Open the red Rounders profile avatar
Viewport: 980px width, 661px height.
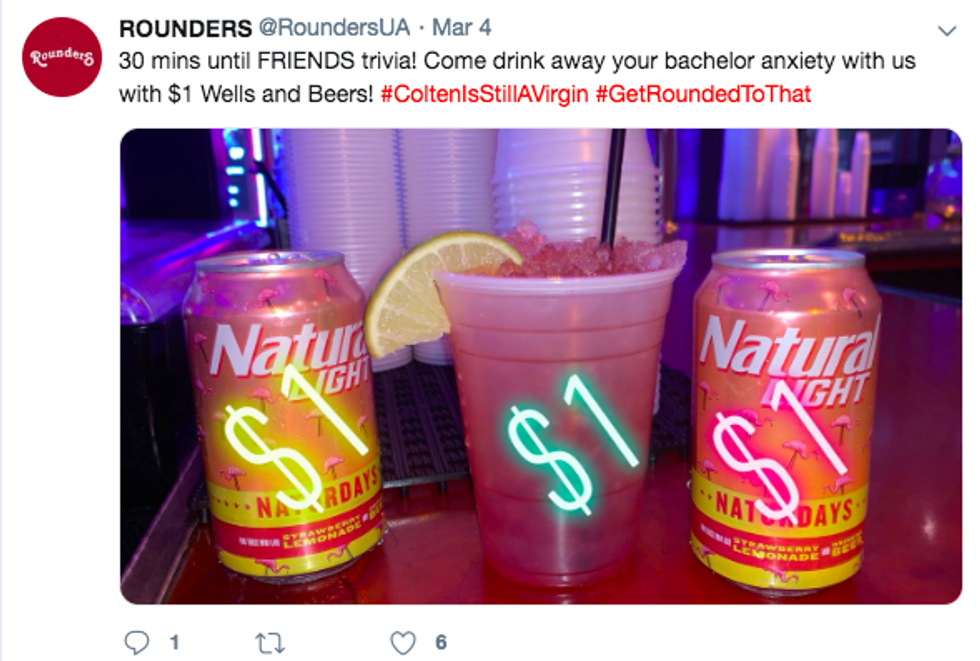tap(62, 57)
